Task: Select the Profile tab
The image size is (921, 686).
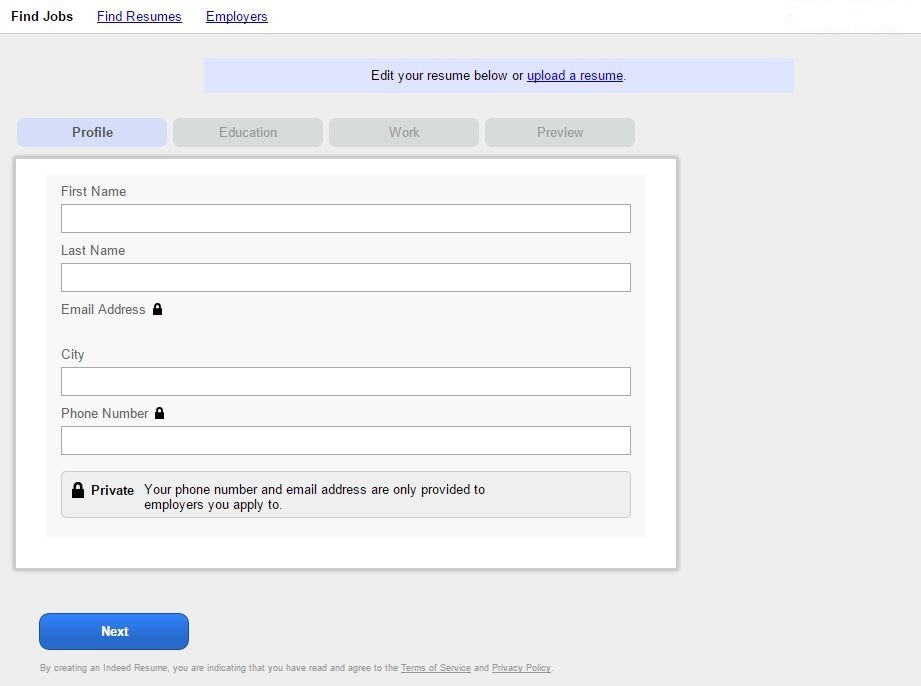Action: (x=92, y=132)
